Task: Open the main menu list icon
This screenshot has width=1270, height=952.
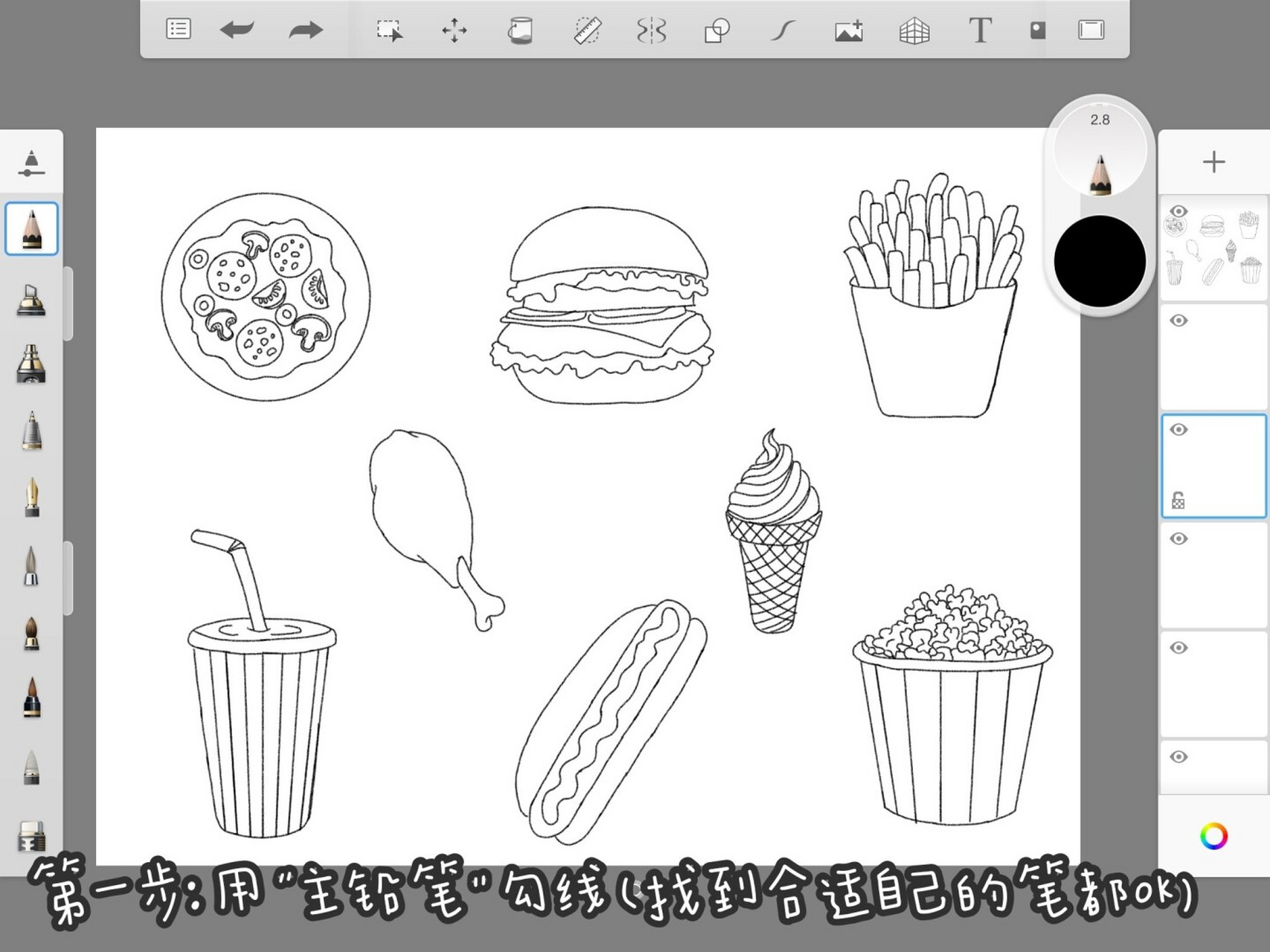Action: (179, 30)
